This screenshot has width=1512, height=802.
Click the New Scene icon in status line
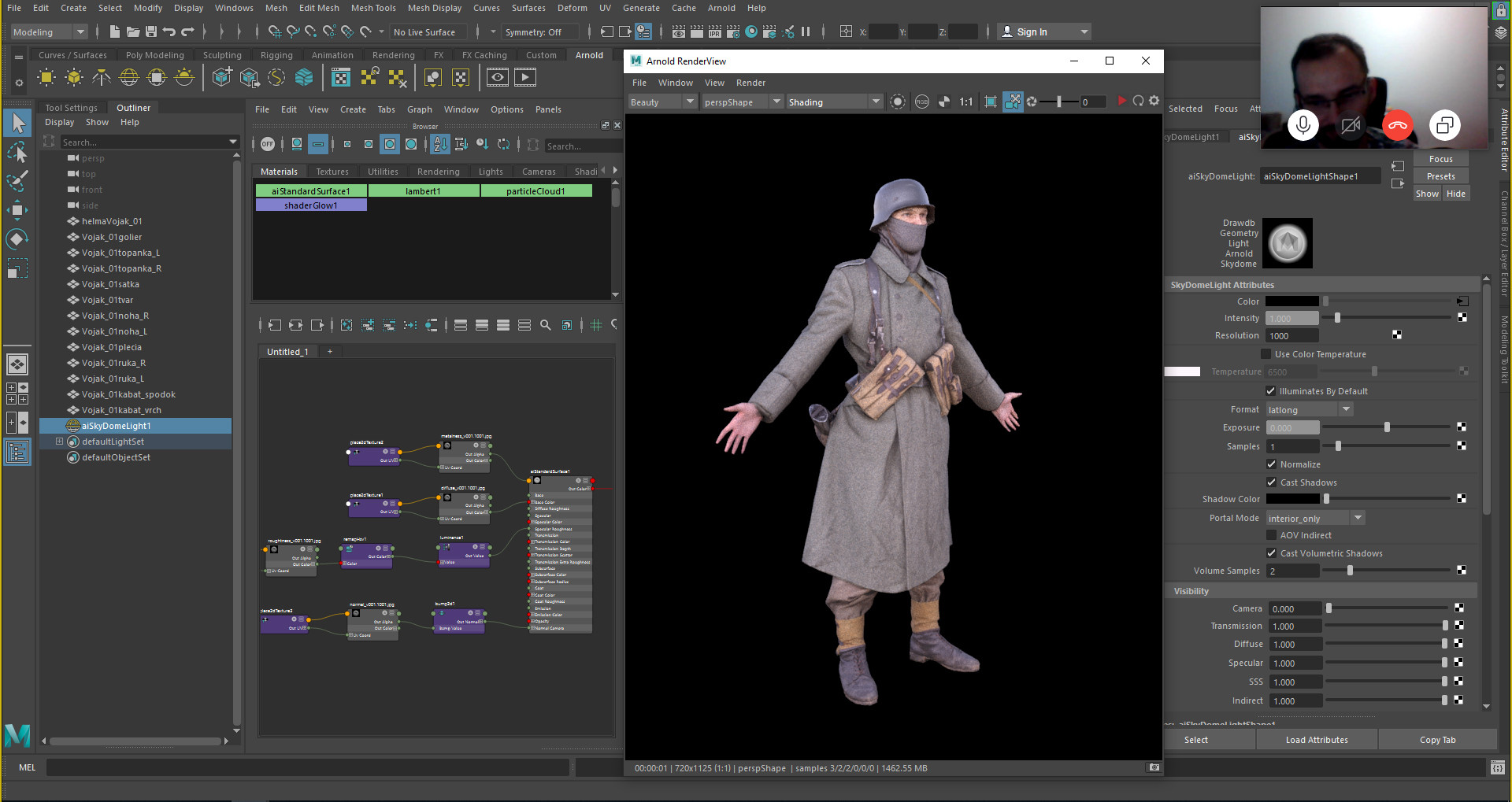pos(115,31)
